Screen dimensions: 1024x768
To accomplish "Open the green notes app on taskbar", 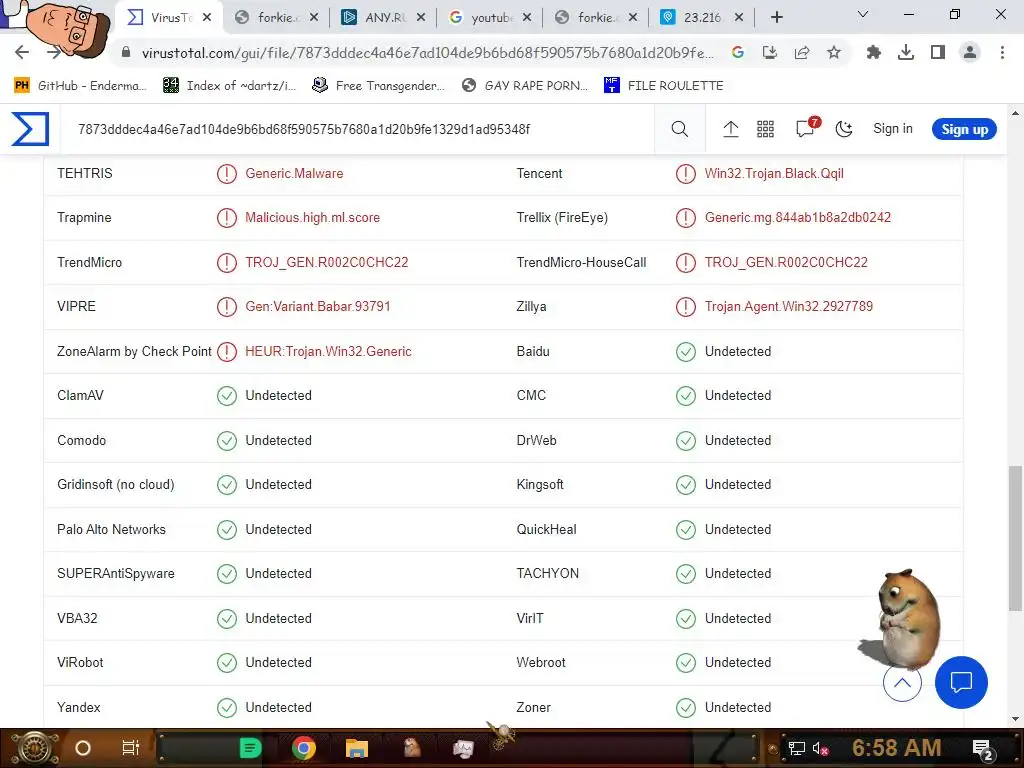I will 249,748.
